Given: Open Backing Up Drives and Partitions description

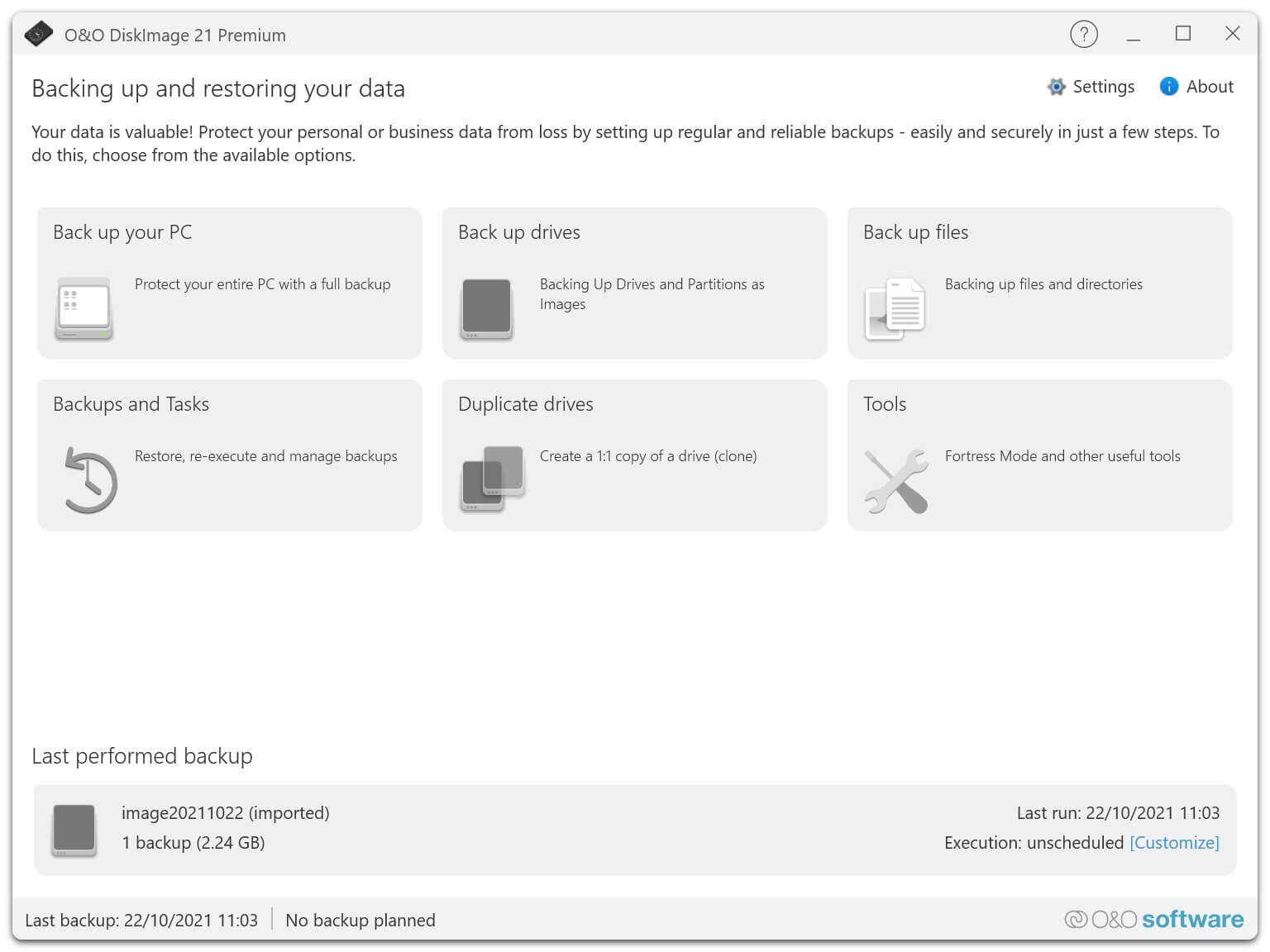Looking at the screenshot, I should click(x=652, y=293).
